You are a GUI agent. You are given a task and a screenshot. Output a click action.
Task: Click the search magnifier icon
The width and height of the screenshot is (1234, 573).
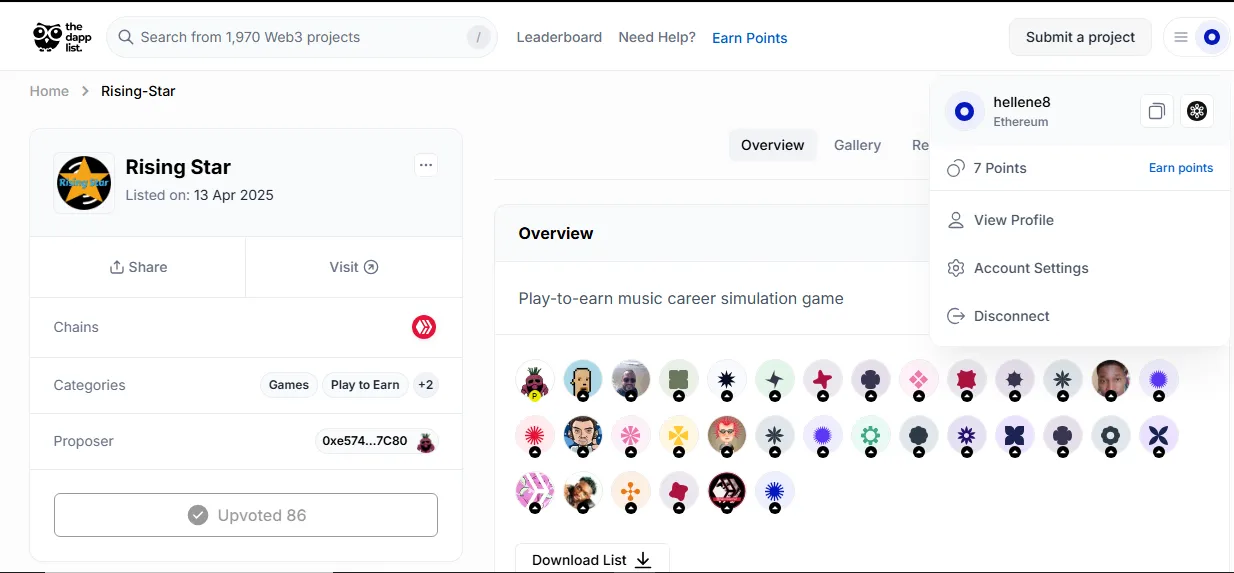point(126,37)
